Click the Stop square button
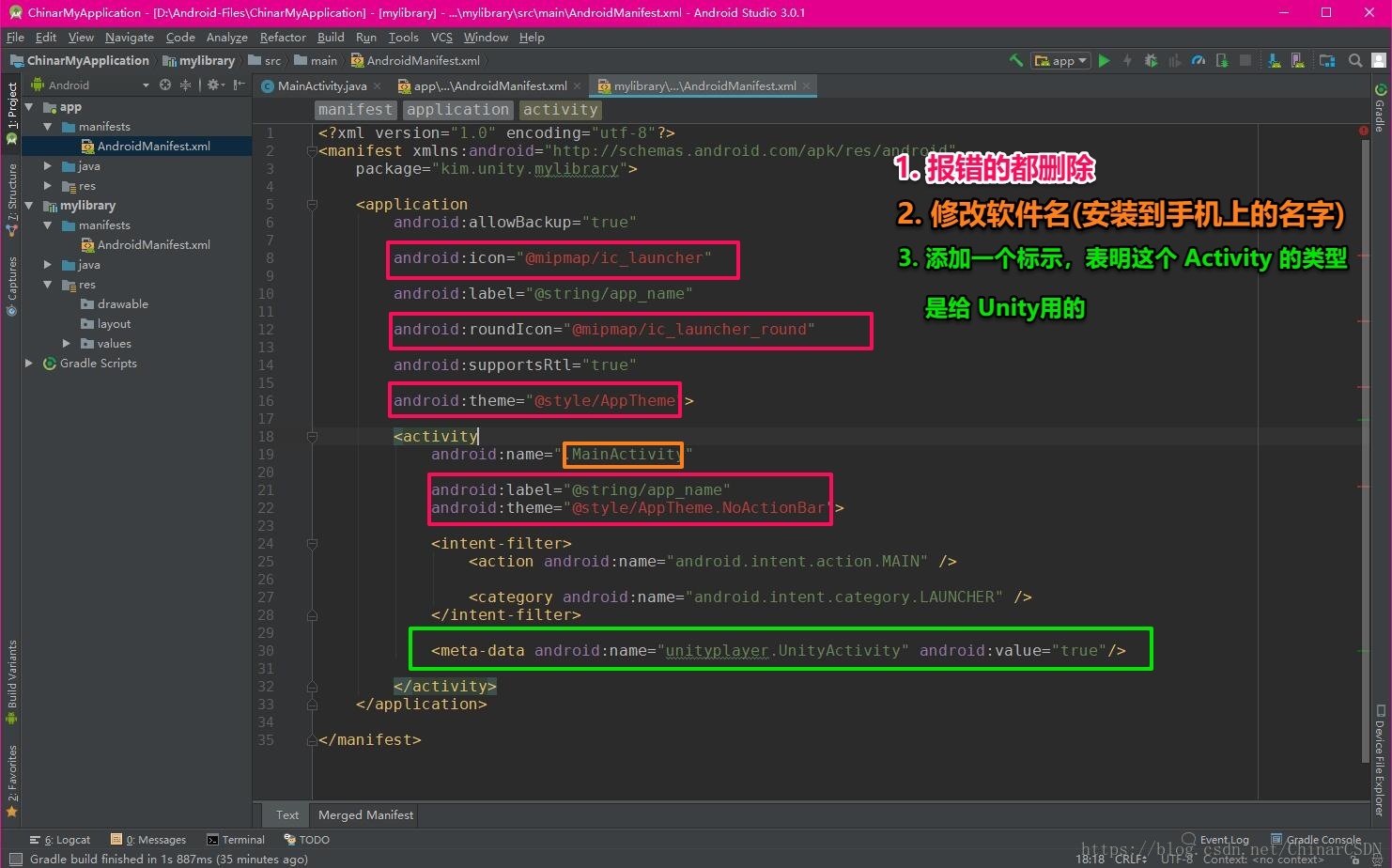The width and height of the screenshot is (1392, 868). (x=1245, y=60)
